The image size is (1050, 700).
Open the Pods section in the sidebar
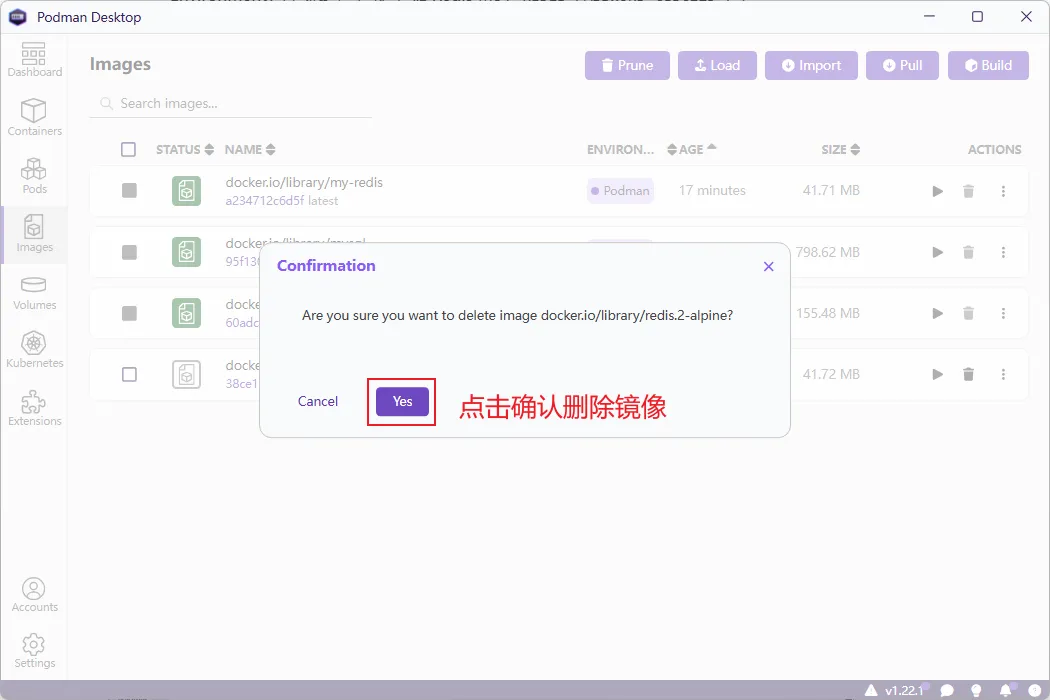pyautogui.click(x=34, y=175)
